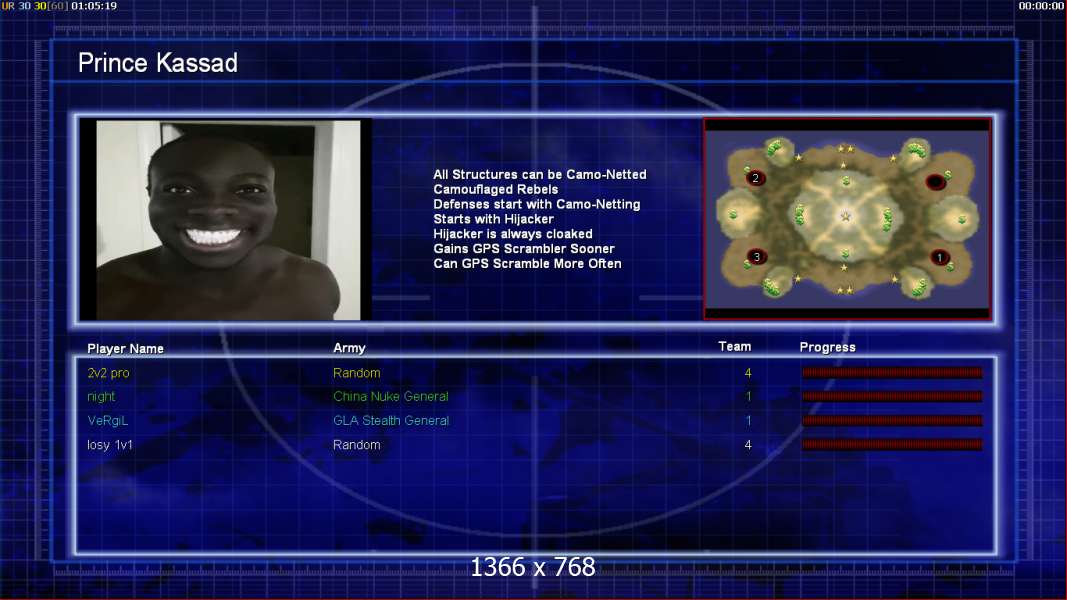Click the center star on the minimap
This screenshot has height=600, width=1067.
846,216
